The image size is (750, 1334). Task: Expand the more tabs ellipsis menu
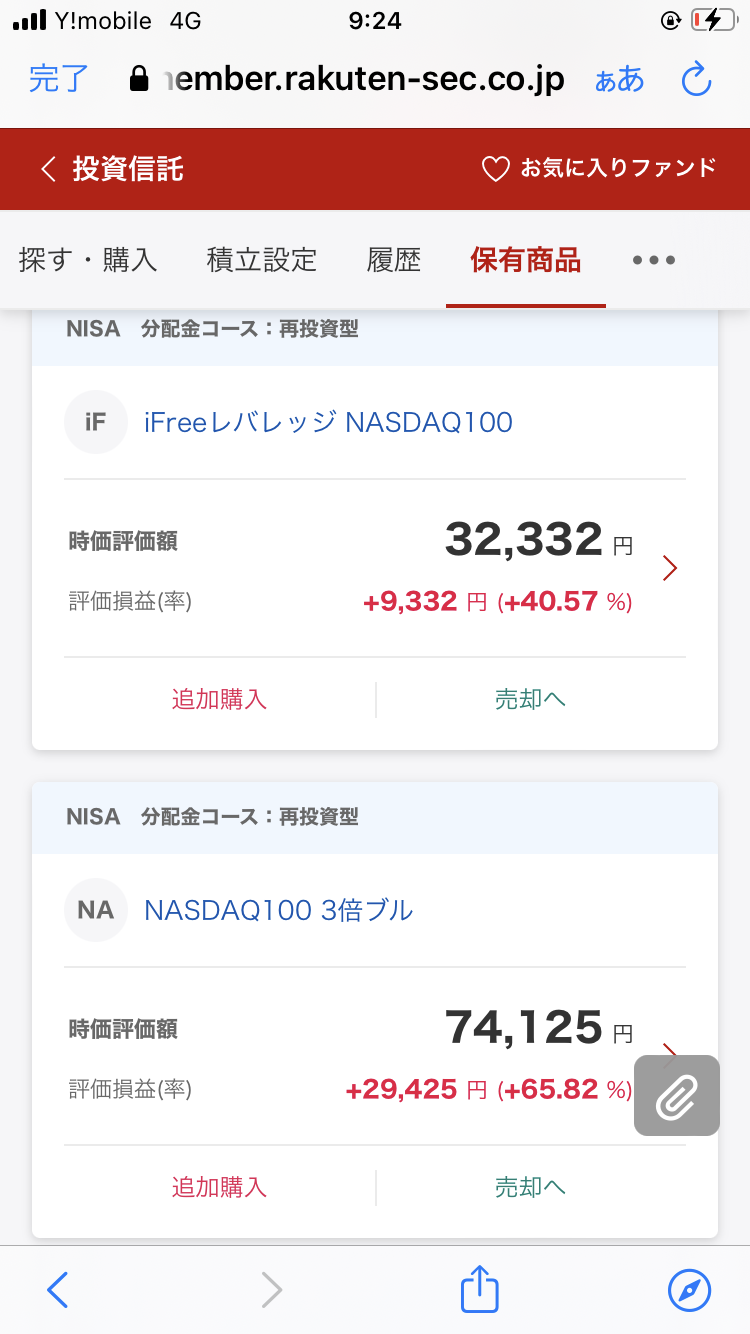[x=654, y=260]
